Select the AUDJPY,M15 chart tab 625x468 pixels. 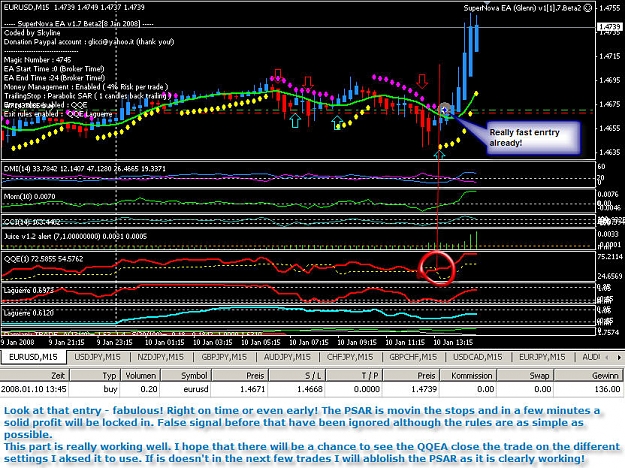pos(287,357)
